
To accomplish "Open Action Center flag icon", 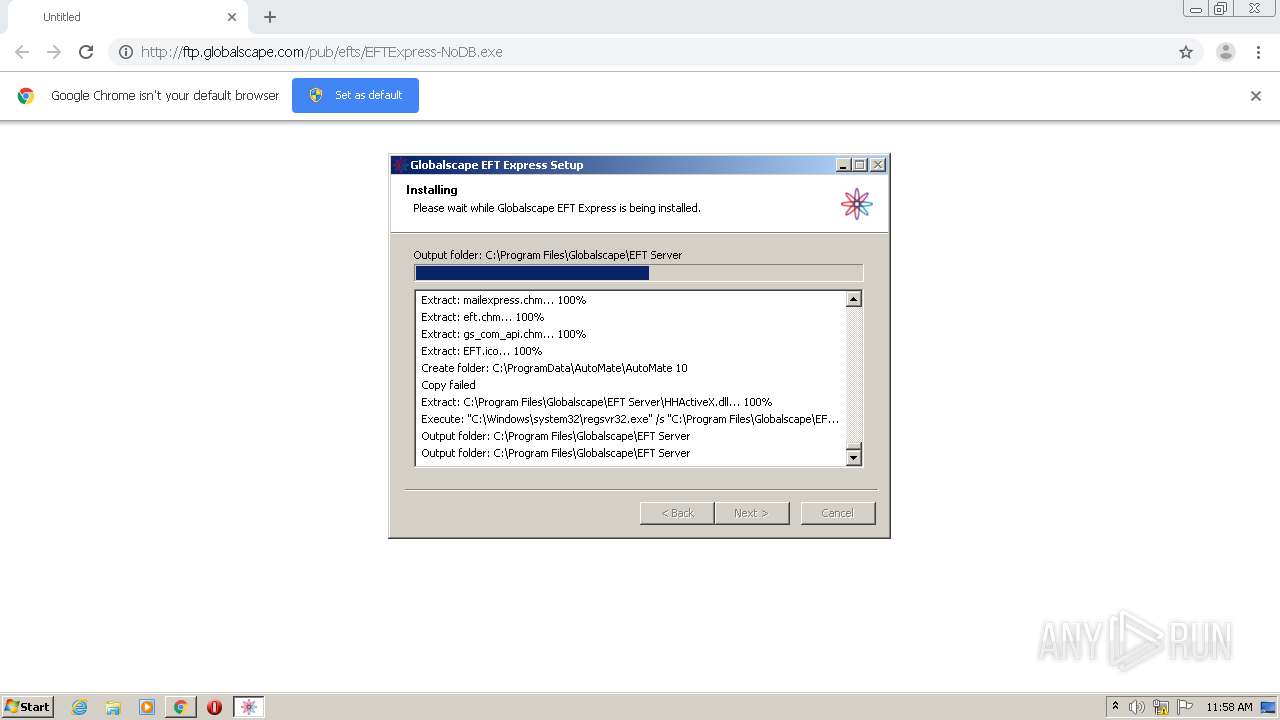I will click(x=1185, y=707).
